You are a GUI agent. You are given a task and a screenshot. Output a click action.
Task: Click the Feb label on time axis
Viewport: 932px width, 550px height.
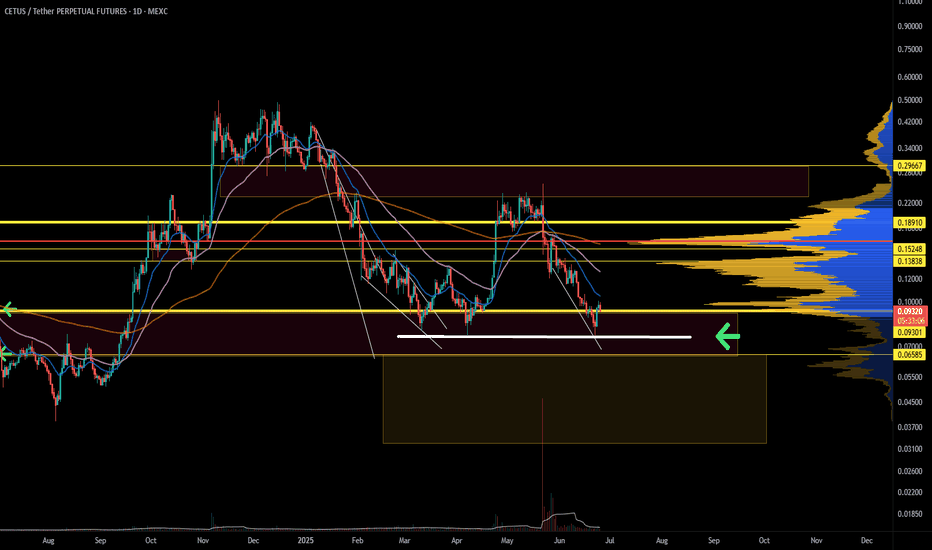[357, 540]
